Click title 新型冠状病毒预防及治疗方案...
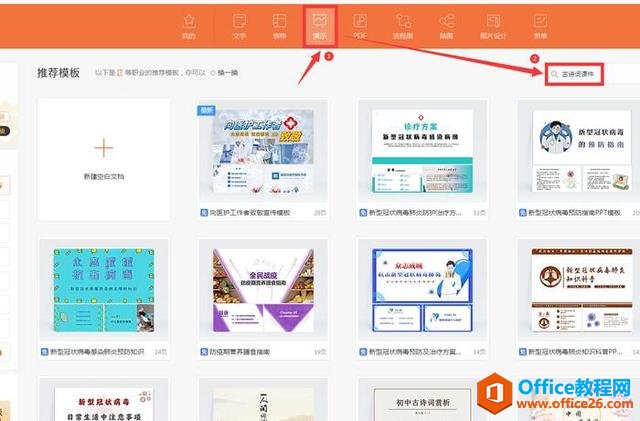Viewport: 640px width, 421px height. pos(415,352)
